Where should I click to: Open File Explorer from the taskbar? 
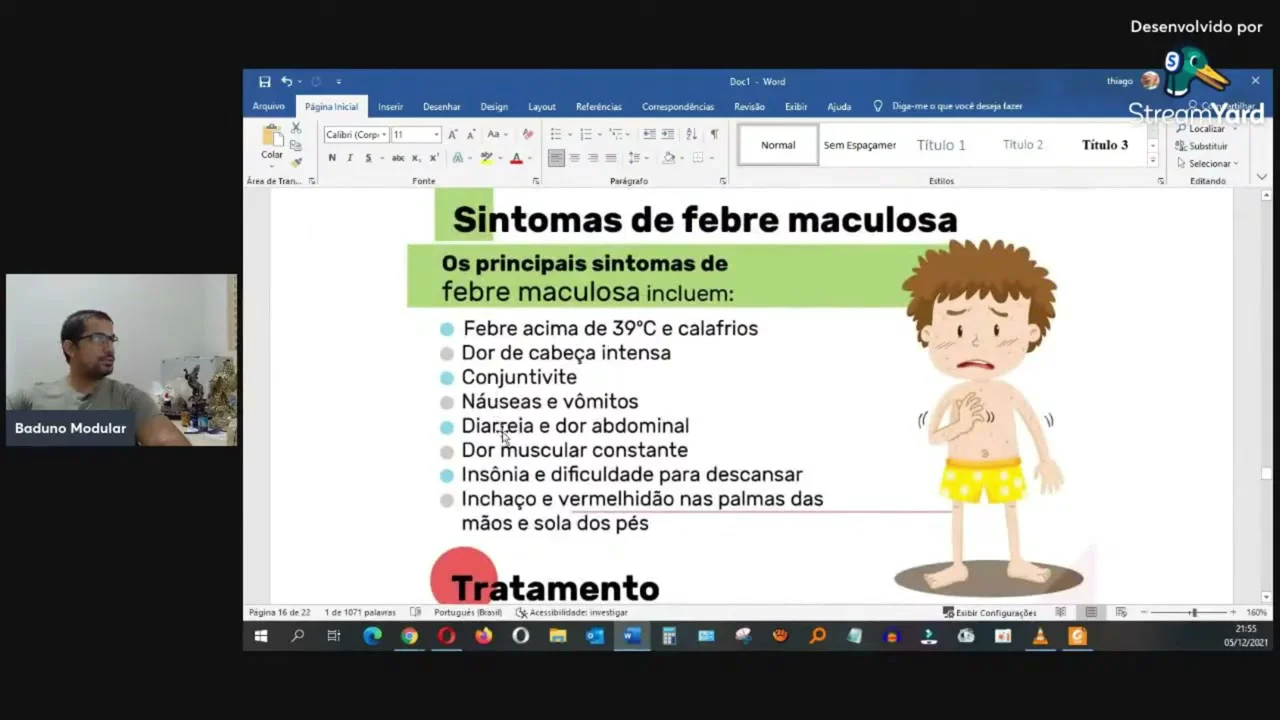point(558,636)
